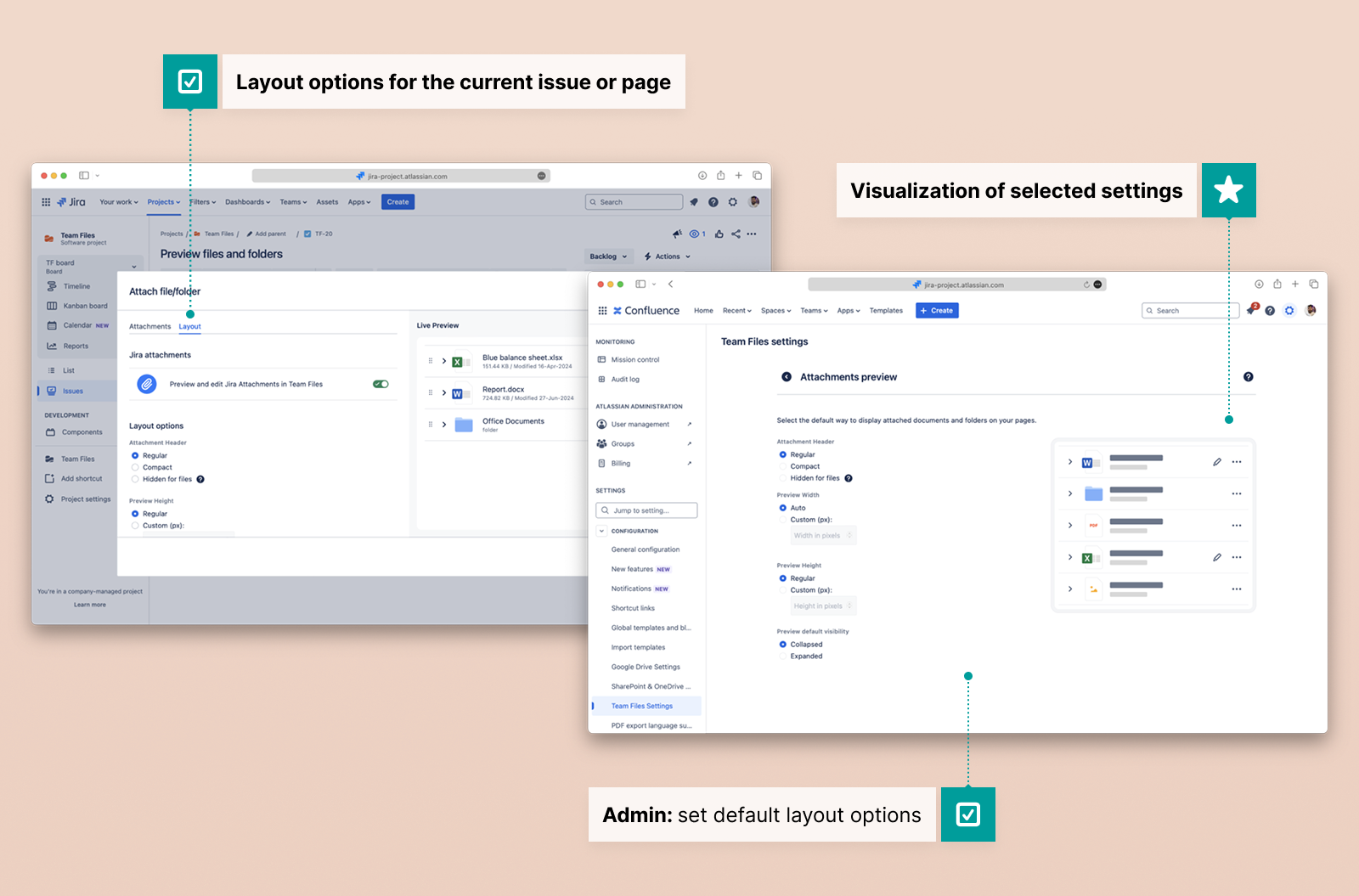Click Hidden for files help icon in Confluence
Screen dimensions: 1359x896
click(x=849, y=478)
